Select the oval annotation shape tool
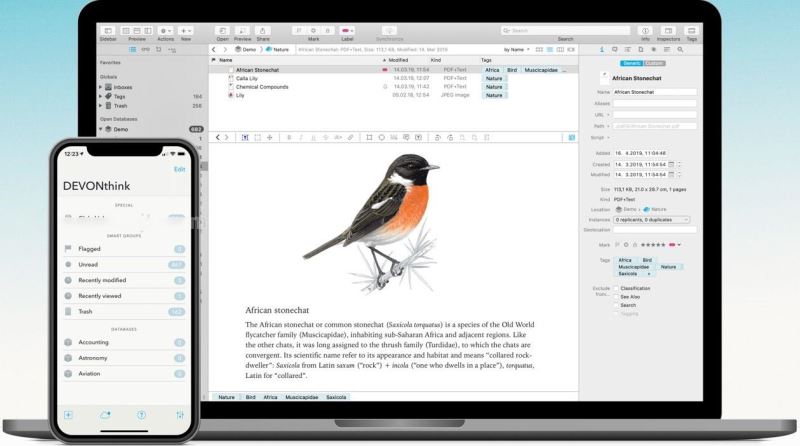Image resolution: width=800 pixels, height=446 pixels. point(382,138)
